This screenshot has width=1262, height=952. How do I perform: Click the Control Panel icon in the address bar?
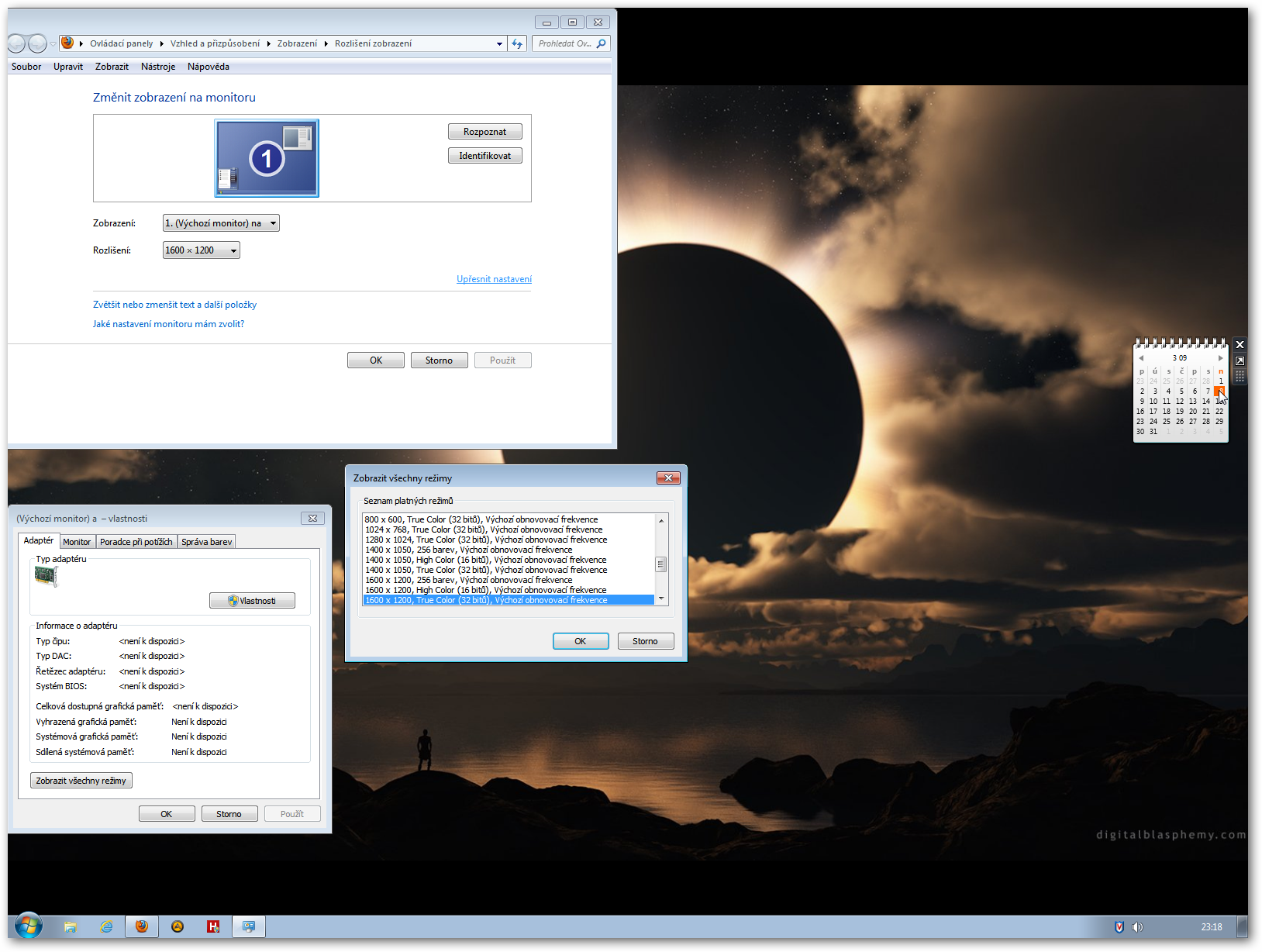click(x=67, y=43)
